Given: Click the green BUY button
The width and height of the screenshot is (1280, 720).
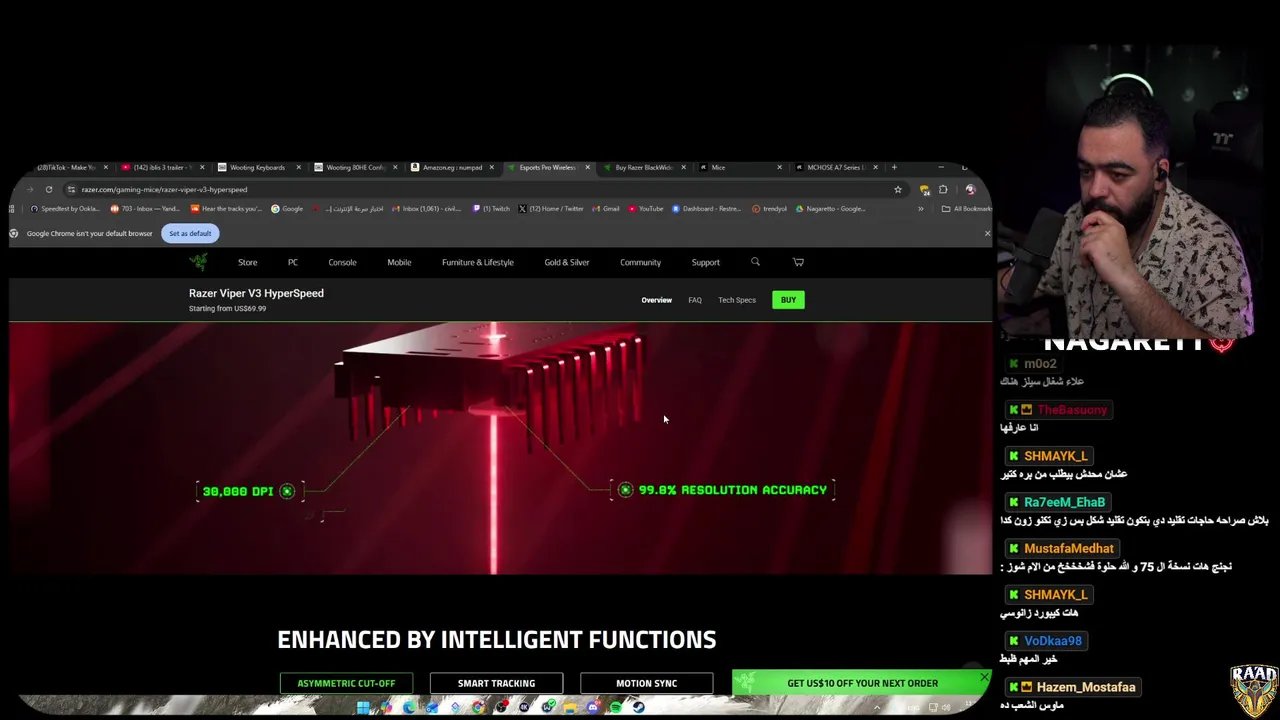Looking at the screenshot, I should pos(788,300).
